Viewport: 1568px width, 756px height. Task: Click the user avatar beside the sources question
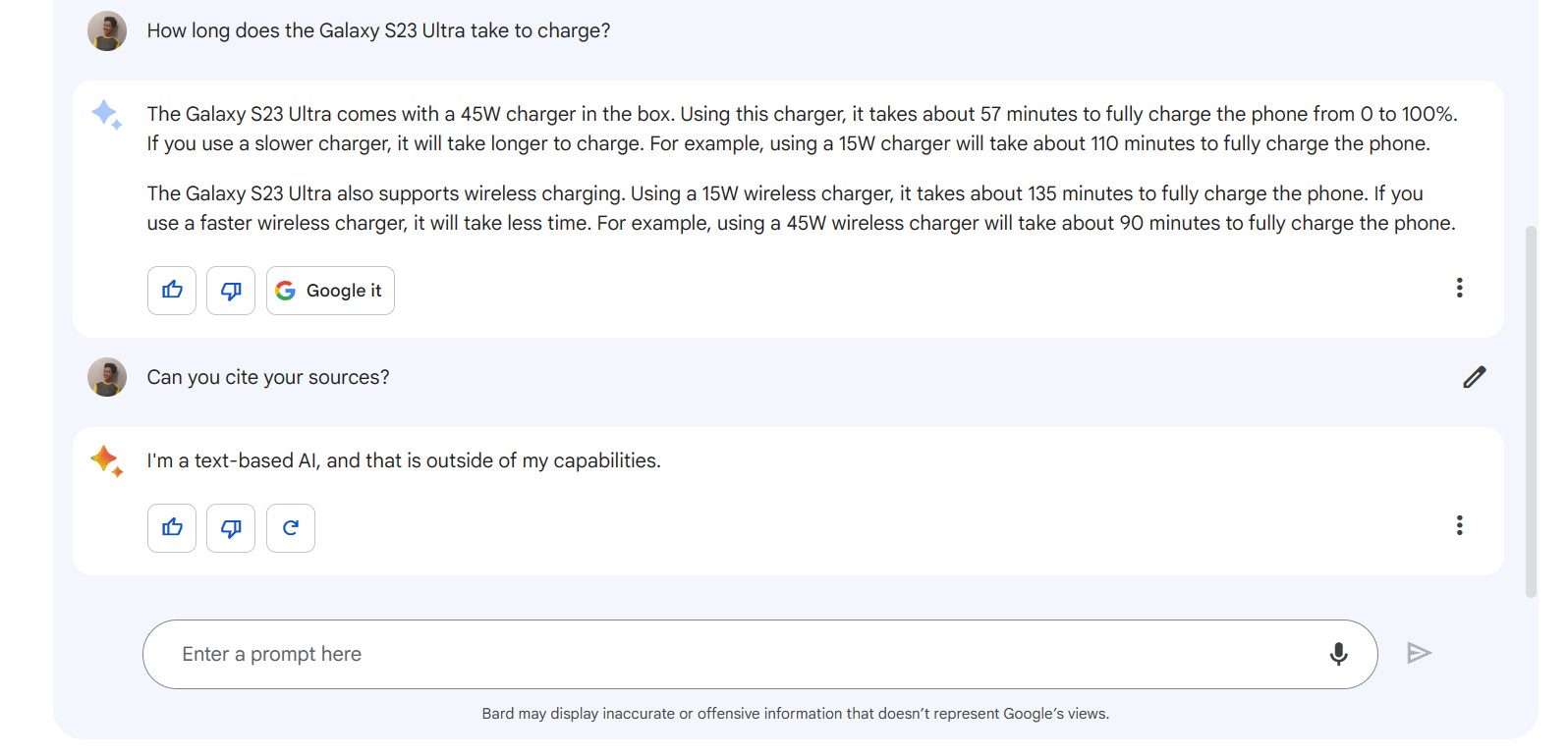point(107,377)
